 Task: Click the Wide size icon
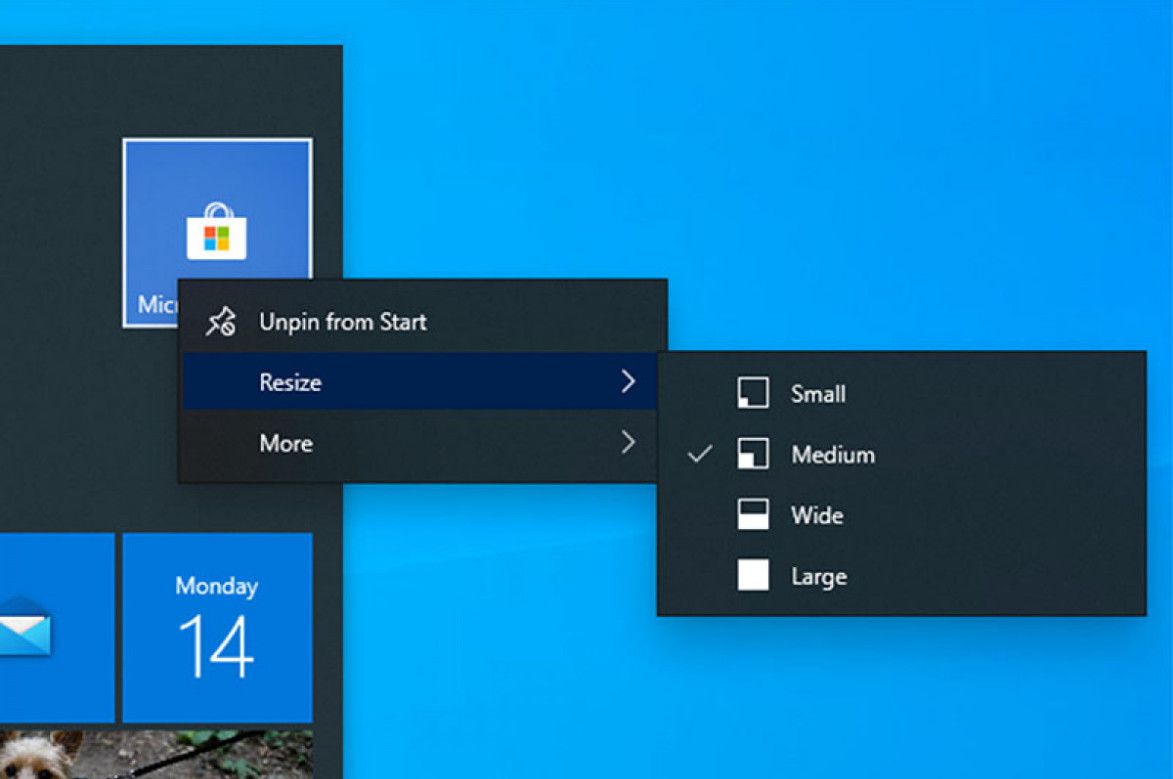(x=753, y=515)
